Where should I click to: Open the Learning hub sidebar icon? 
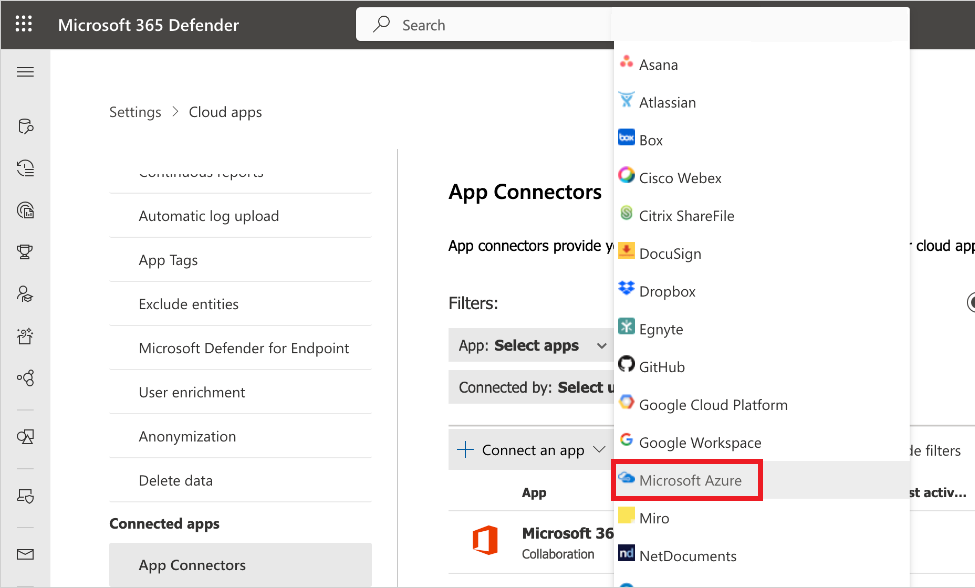(25, 293)
